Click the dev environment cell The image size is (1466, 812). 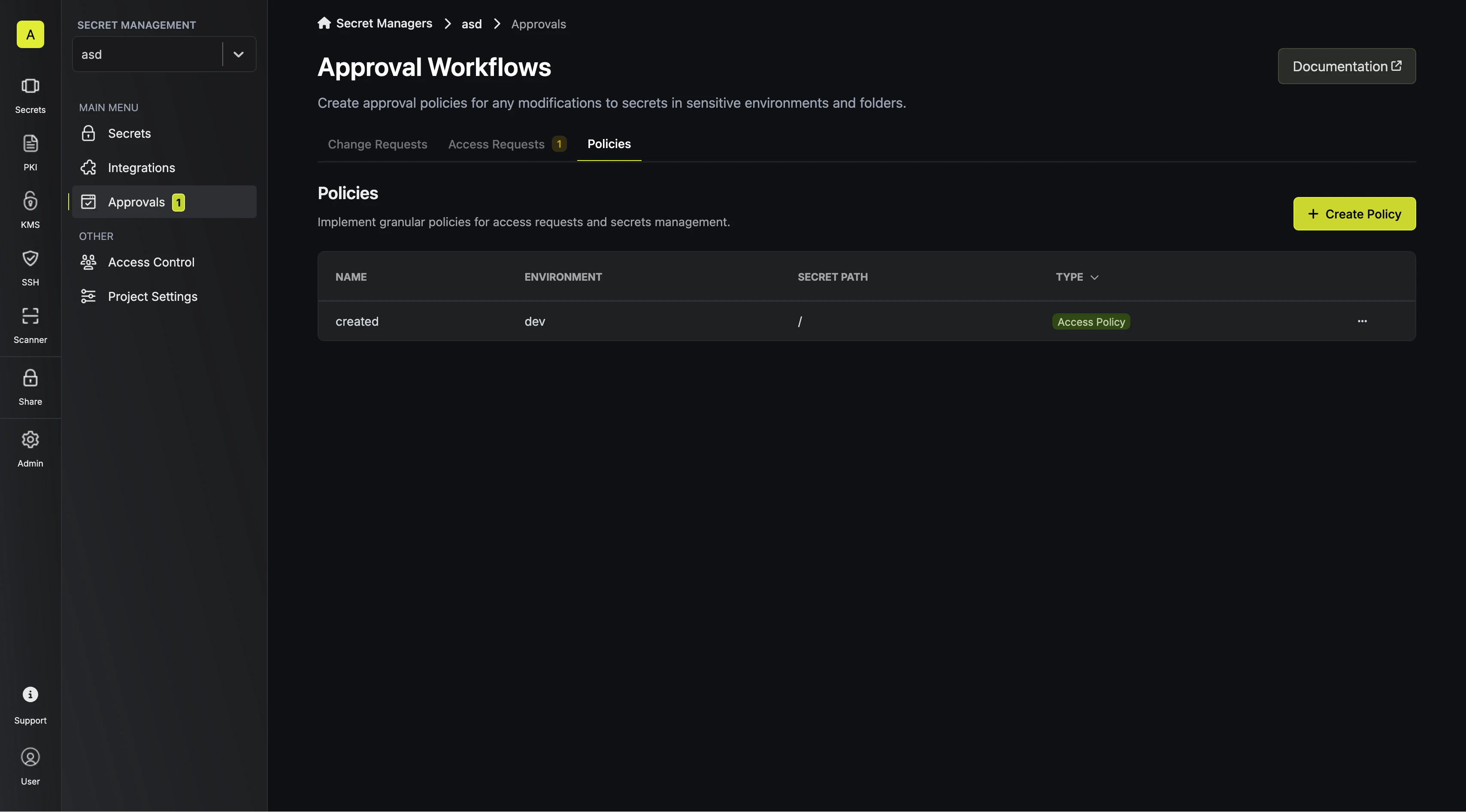click(x=534, y=321)
